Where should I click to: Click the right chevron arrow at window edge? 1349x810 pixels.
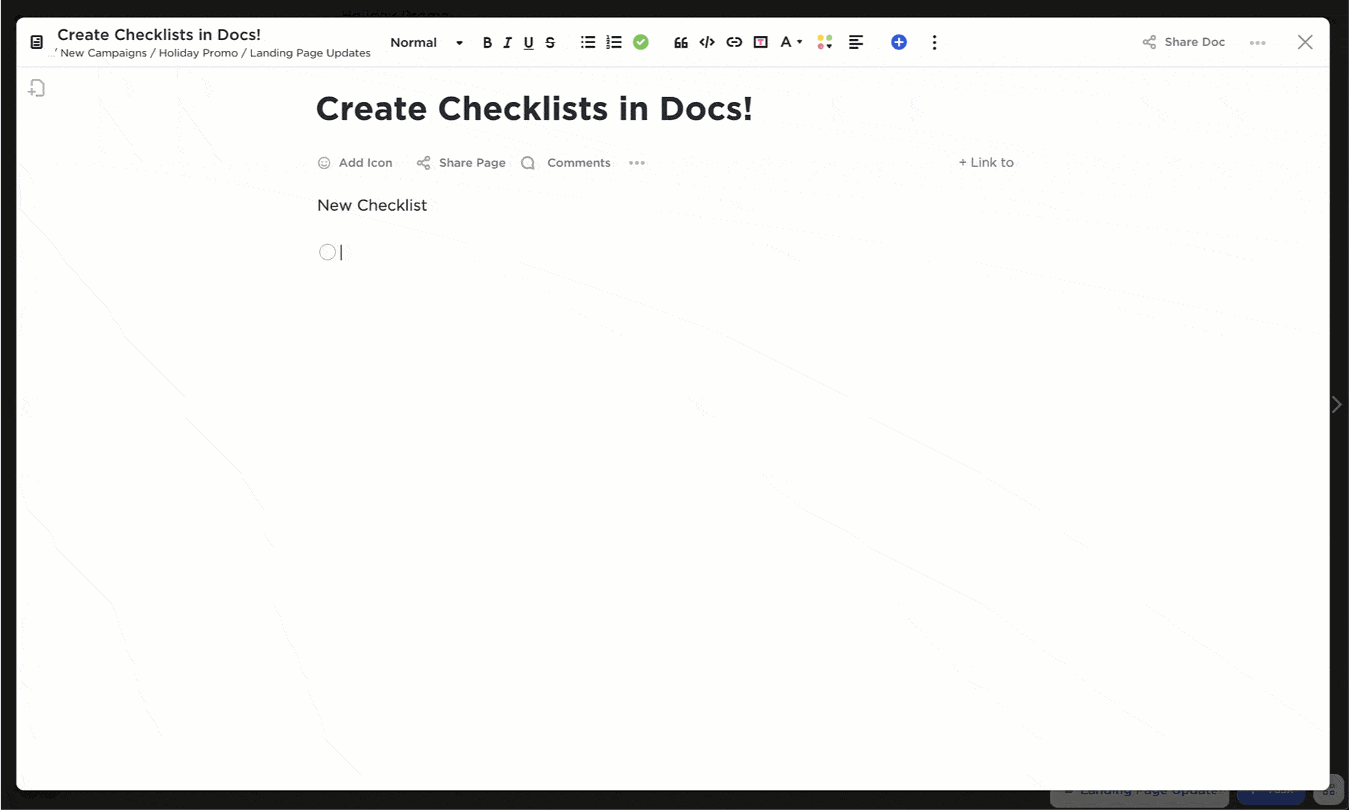(1337, 404)
